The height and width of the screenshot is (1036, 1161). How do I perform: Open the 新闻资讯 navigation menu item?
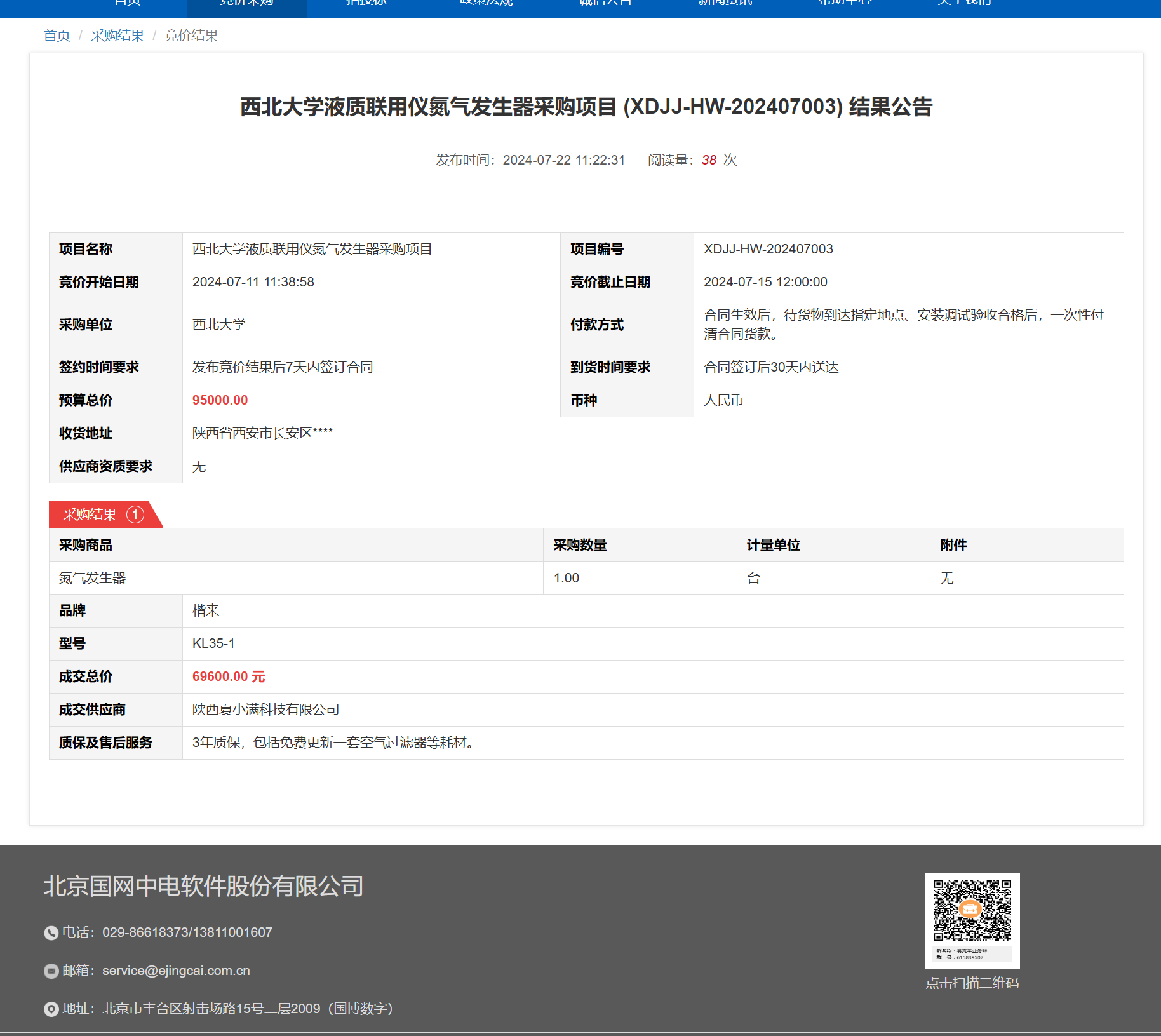725,4
